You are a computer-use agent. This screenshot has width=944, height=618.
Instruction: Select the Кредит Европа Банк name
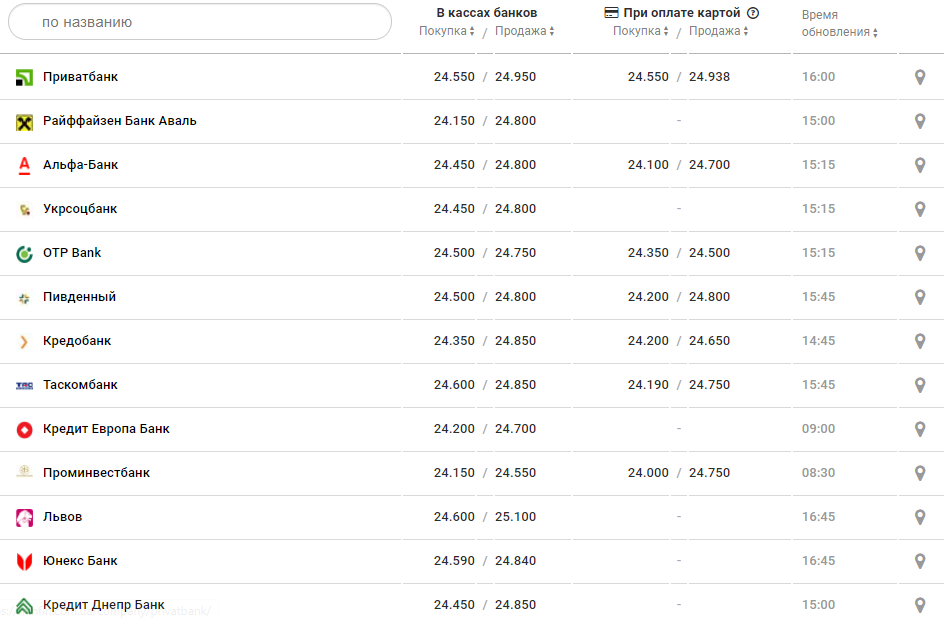pyautogui.click(x=106, y=429)
